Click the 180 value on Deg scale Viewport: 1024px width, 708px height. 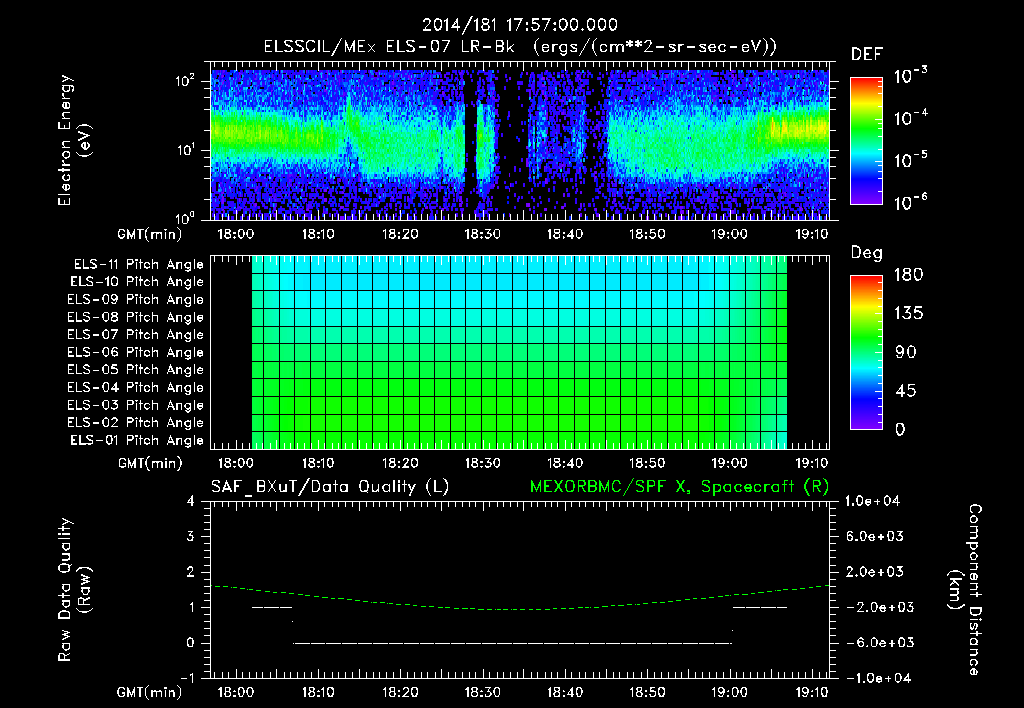pos(908,274)
